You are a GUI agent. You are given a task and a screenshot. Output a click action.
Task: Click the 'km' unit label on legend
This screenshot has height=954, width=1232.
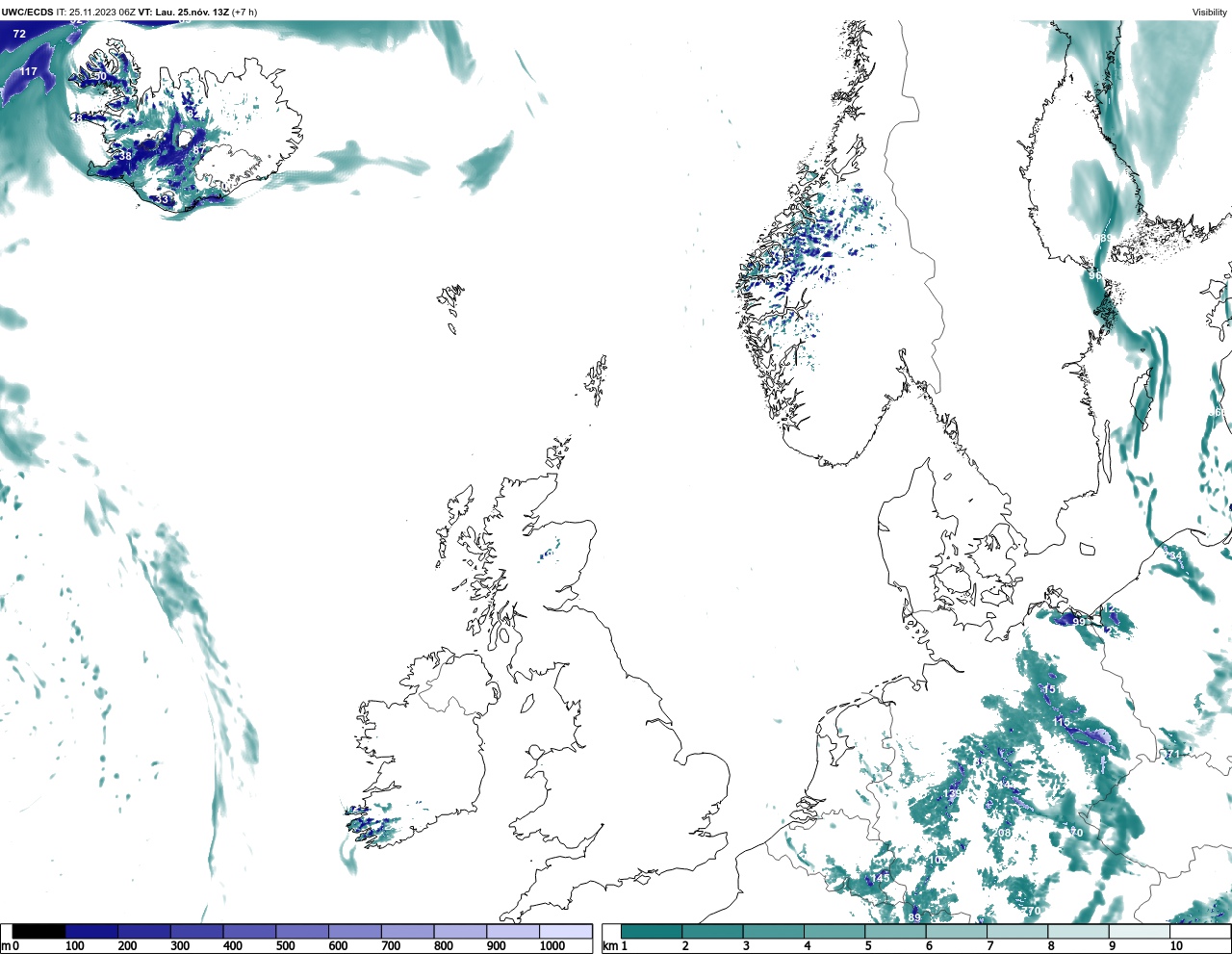pos(610,946)
